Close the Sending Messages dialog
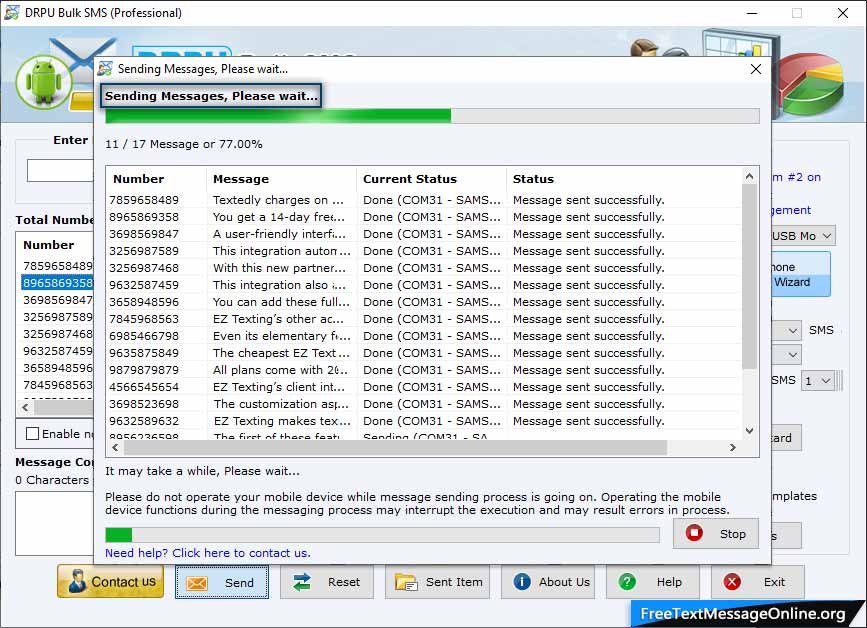Screen dimensions: 867x628 tap(756, 69)
